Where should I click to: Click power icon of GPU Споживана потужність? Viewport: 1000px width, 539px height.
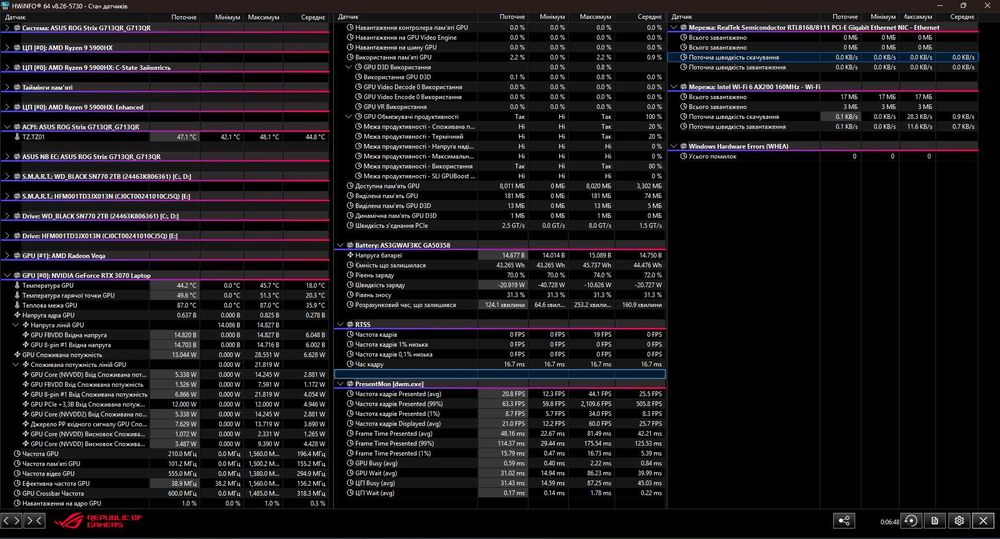coord(17,355)
